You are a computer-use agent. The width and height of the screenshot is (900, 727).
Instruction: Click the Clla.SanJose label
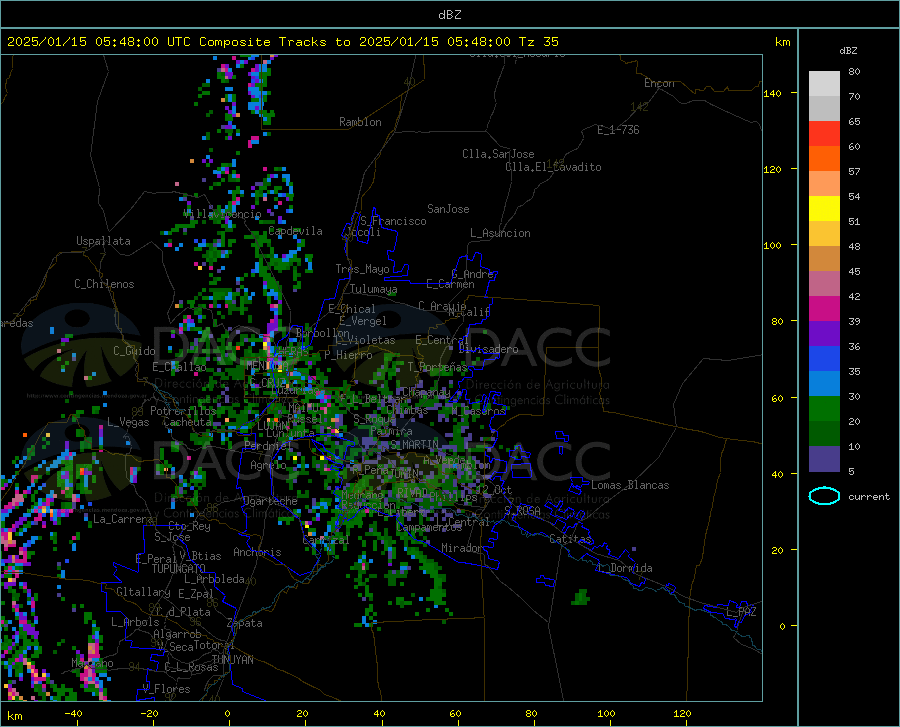pyautogui.click(x=498, y=154)
